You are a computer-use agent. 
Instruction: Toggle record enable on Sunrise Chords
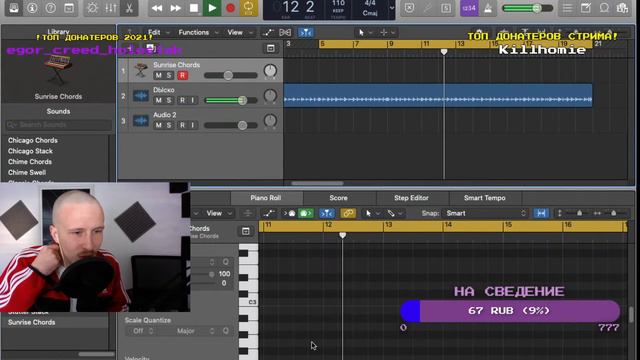tap(182, 76)
